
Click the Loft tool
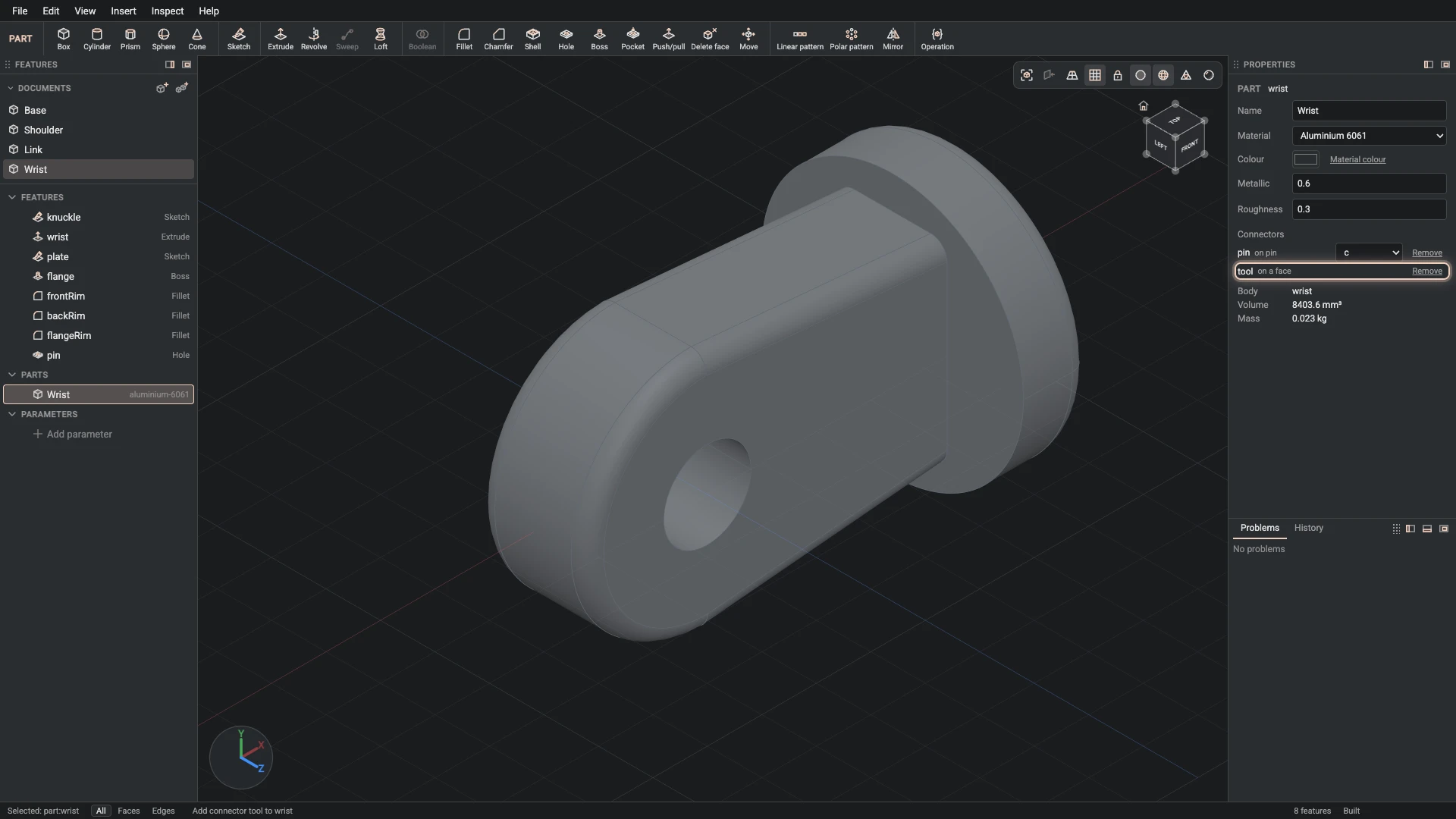click(381, 39)
